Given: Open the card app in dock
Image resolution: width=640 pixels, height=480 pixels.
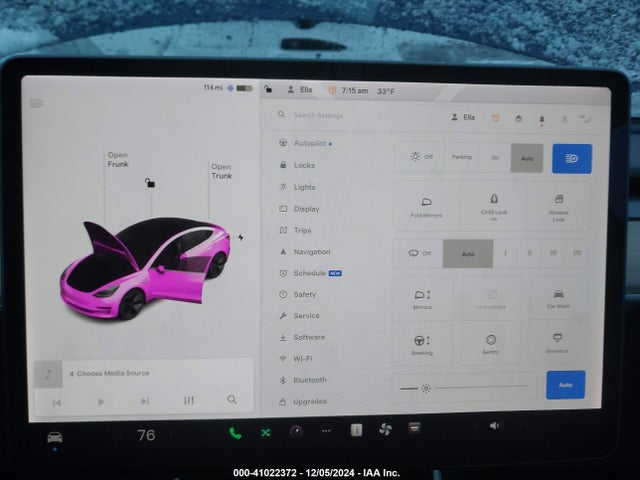Looking at the screenshot, I should pyautogui.click(x=414, y=428).
